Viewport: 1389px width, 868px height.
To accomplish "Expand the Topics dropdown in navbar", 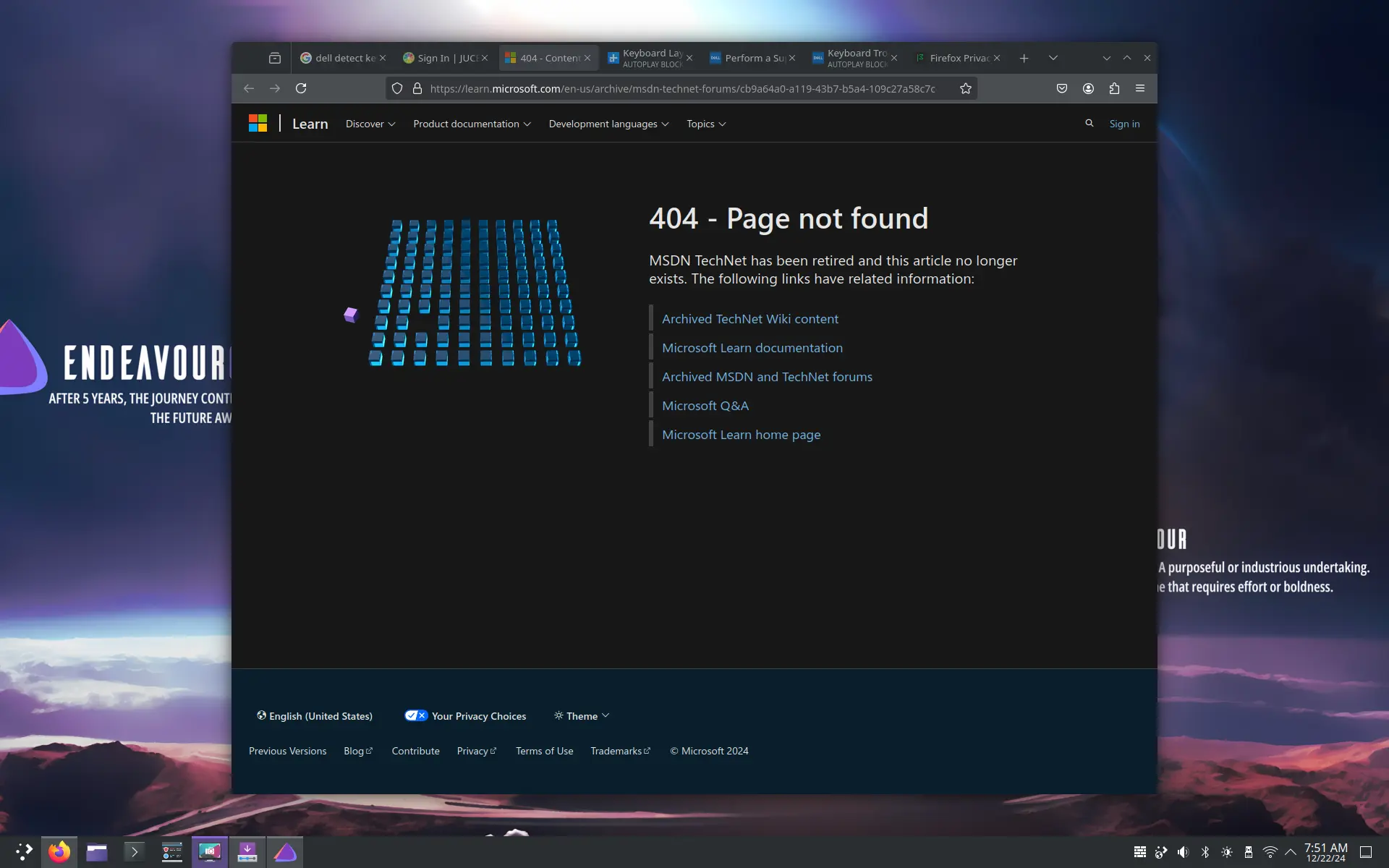I will click(706, 124).
